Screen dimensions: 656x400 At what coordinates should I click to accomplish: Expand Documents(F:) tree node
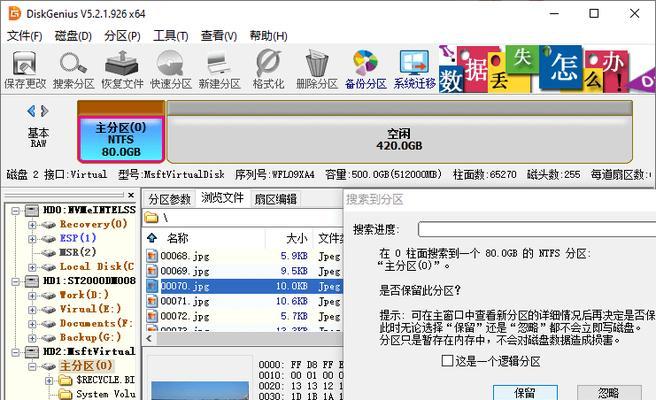[32, 324]
